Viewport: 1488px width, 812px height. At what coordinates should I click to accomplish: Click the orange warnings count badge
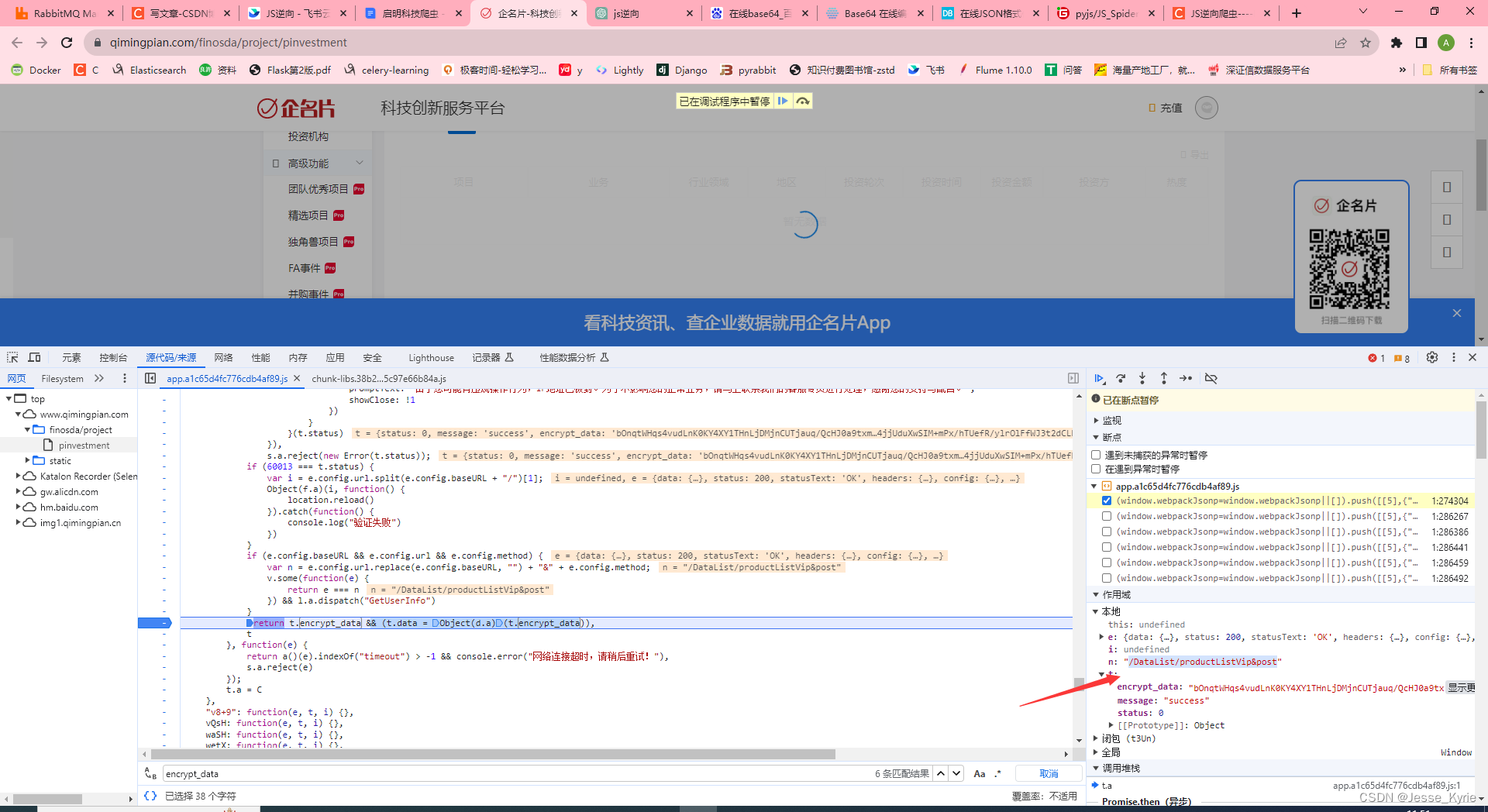[x=1402, y=358]
